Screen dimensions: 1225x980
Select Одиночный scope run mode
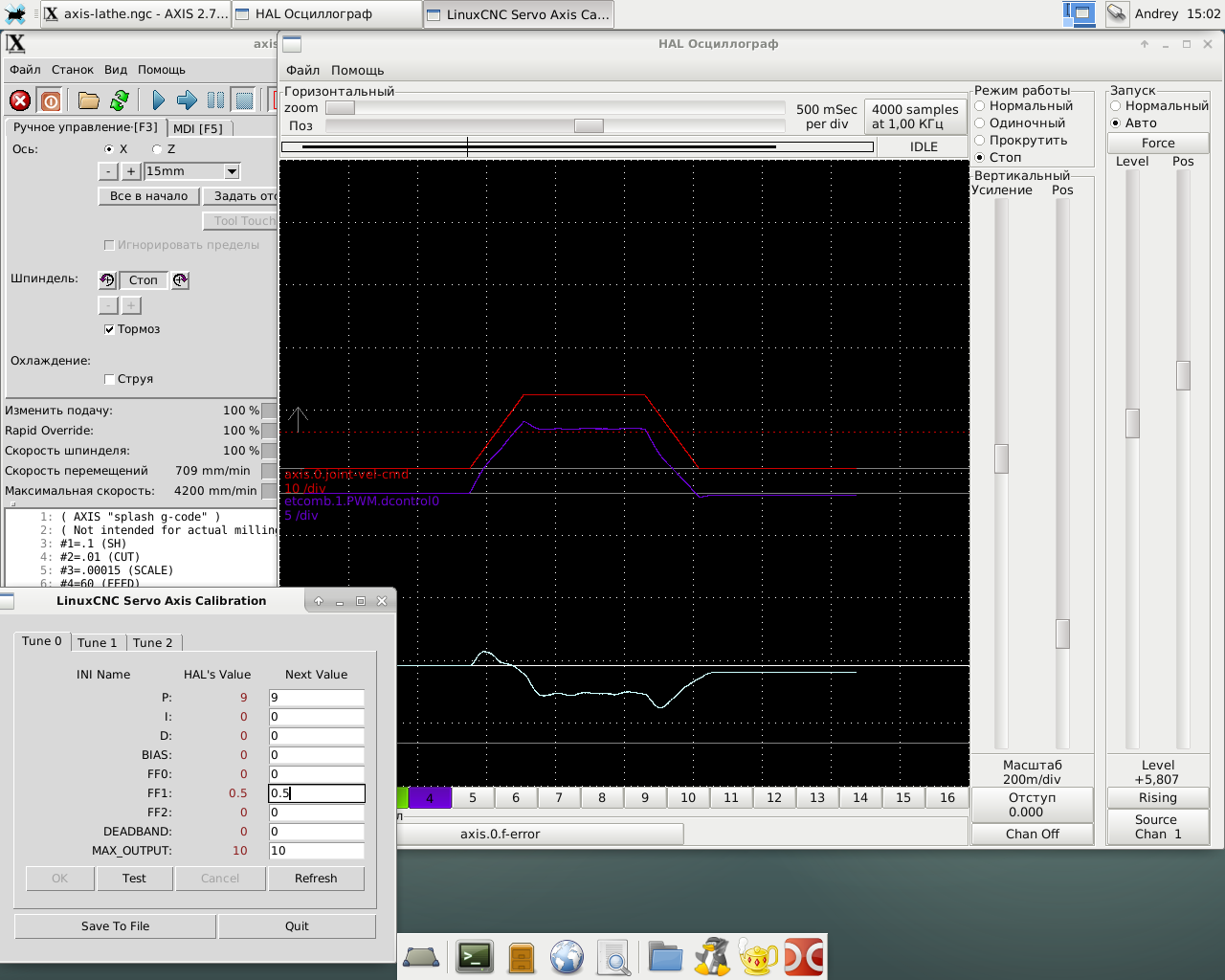(980, 123)
